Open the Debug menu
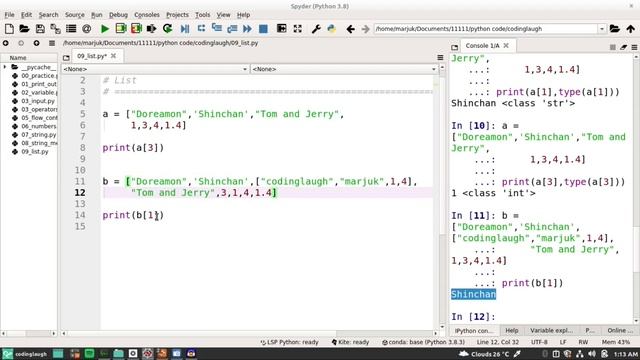The image size is (640, 360). point(118,15)
